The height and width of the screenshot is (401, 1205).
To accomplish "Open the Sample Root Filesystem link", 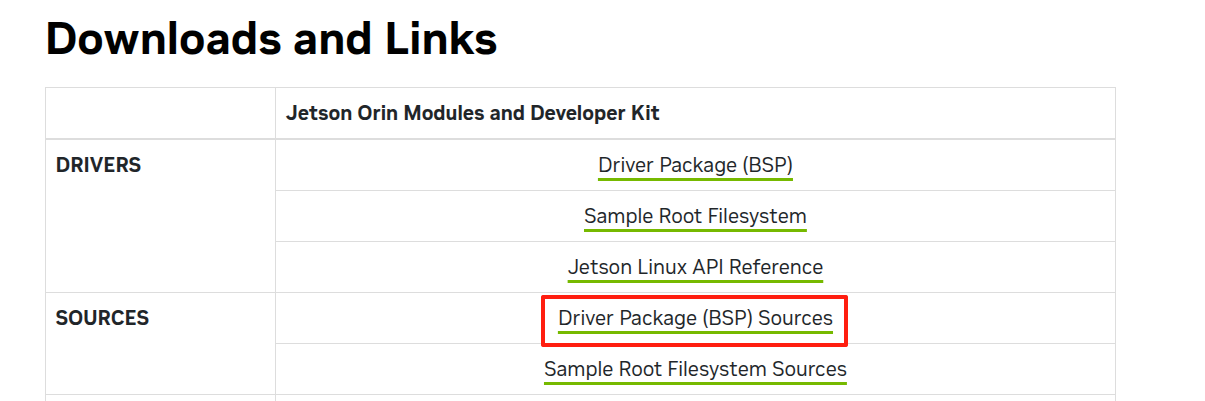I will point(695,216).
